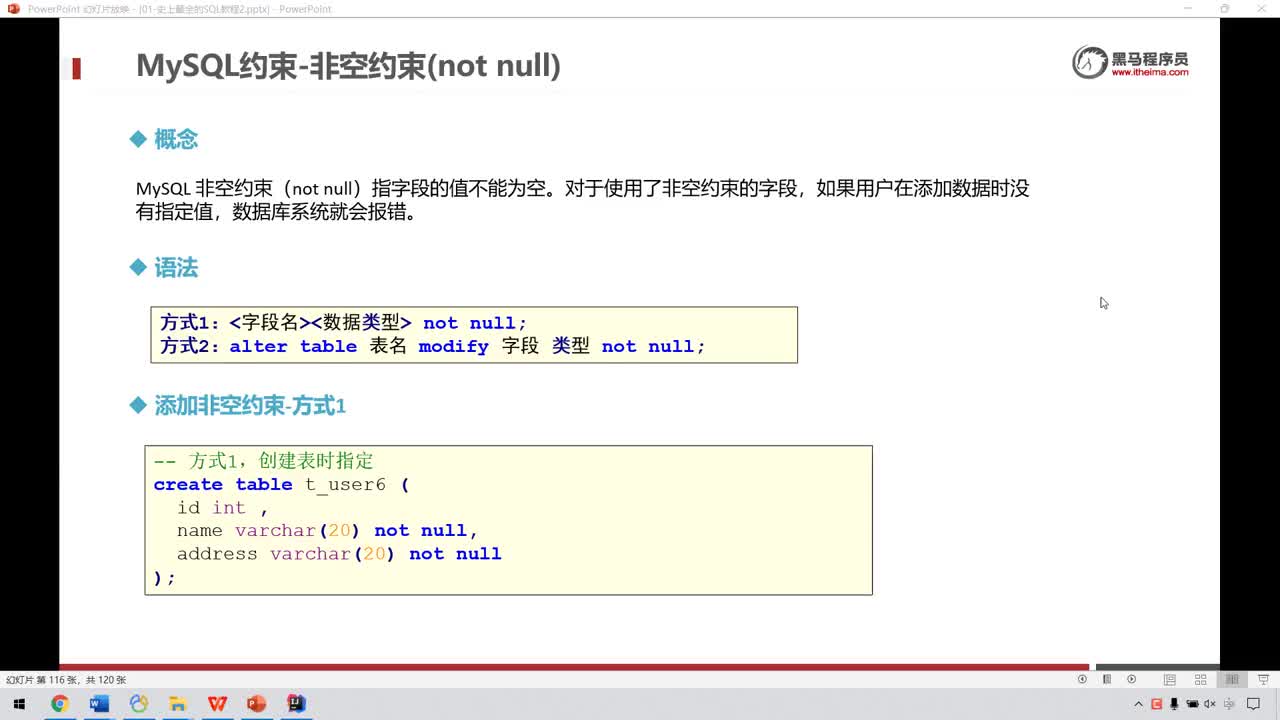This screenshot has height=720, width=1280.
Task: Switch to Slide Sorter view
Action: tap(1201, 679)
